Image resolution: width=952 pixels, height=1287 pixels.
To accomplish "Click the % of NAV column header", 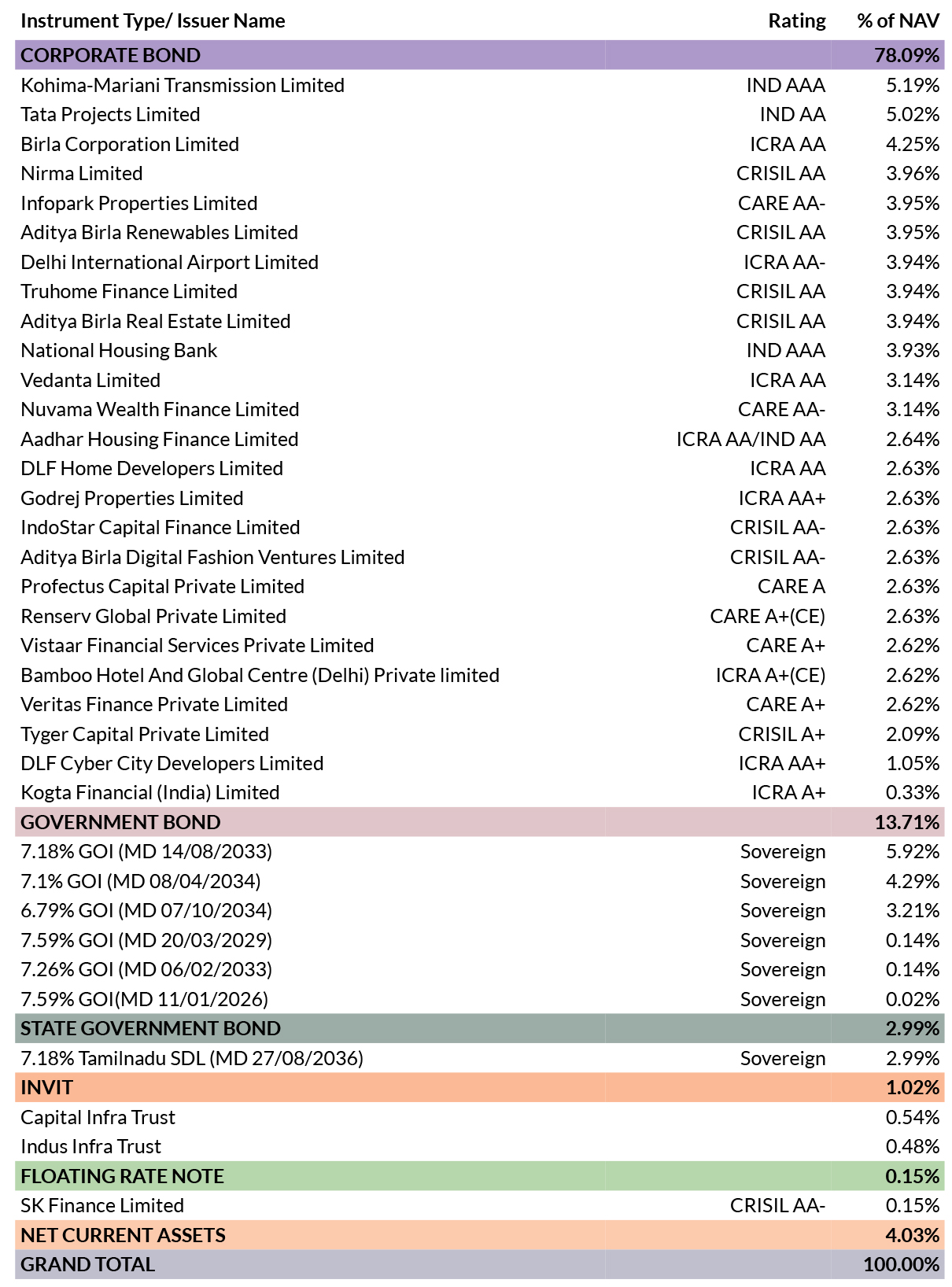I will tap(898, 20).
